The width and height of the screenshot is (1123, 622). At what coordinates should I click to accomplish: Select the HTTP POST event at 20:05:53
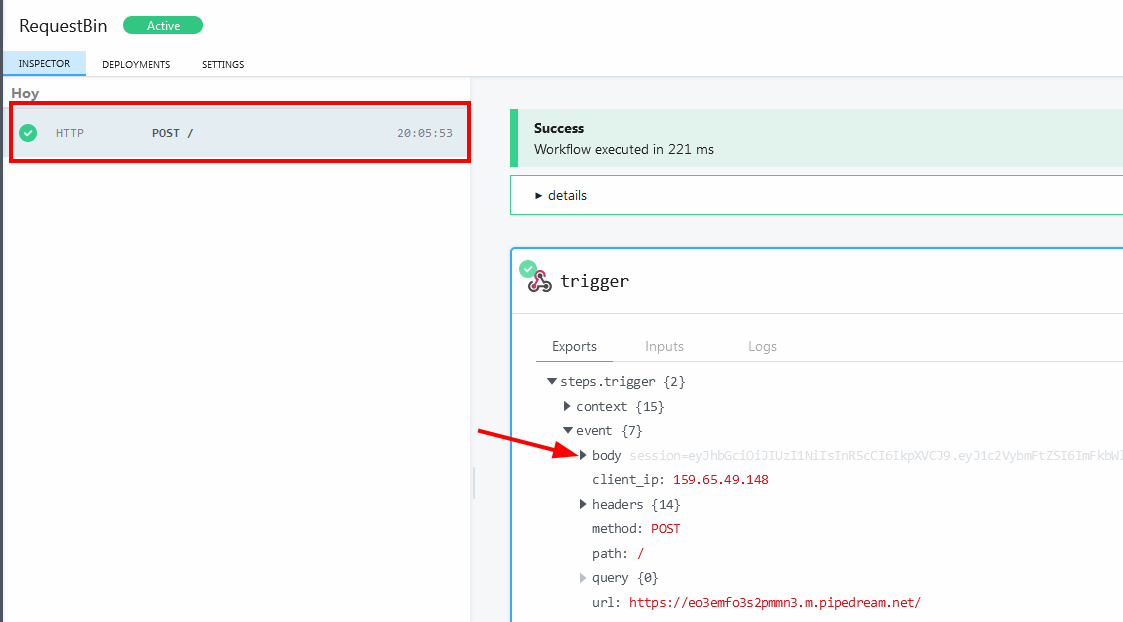tap(240, 133)
